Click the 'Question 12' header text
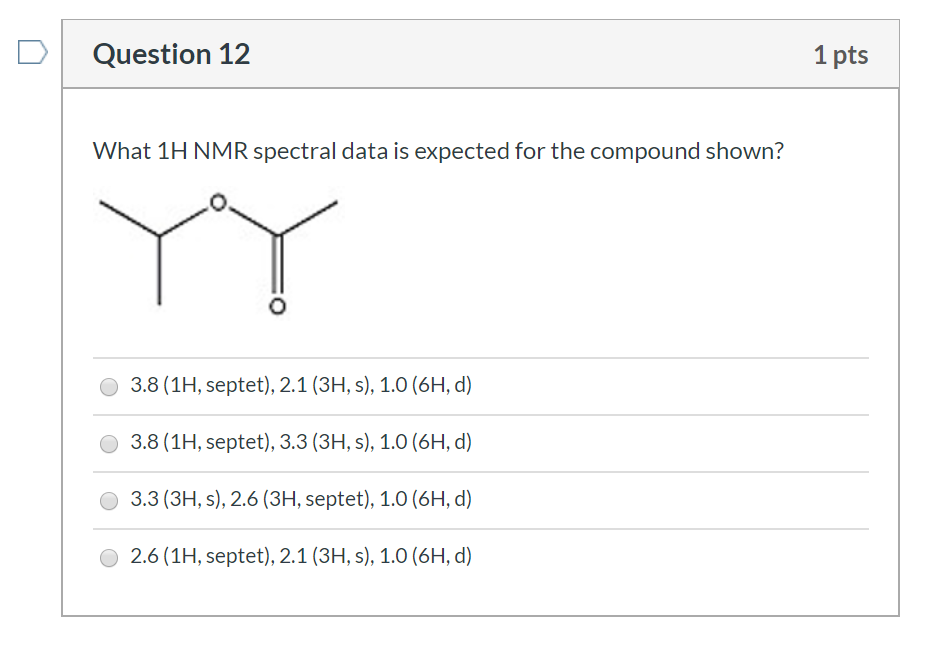The height and width of the screenshot is (650, 930). click(171, 54)
